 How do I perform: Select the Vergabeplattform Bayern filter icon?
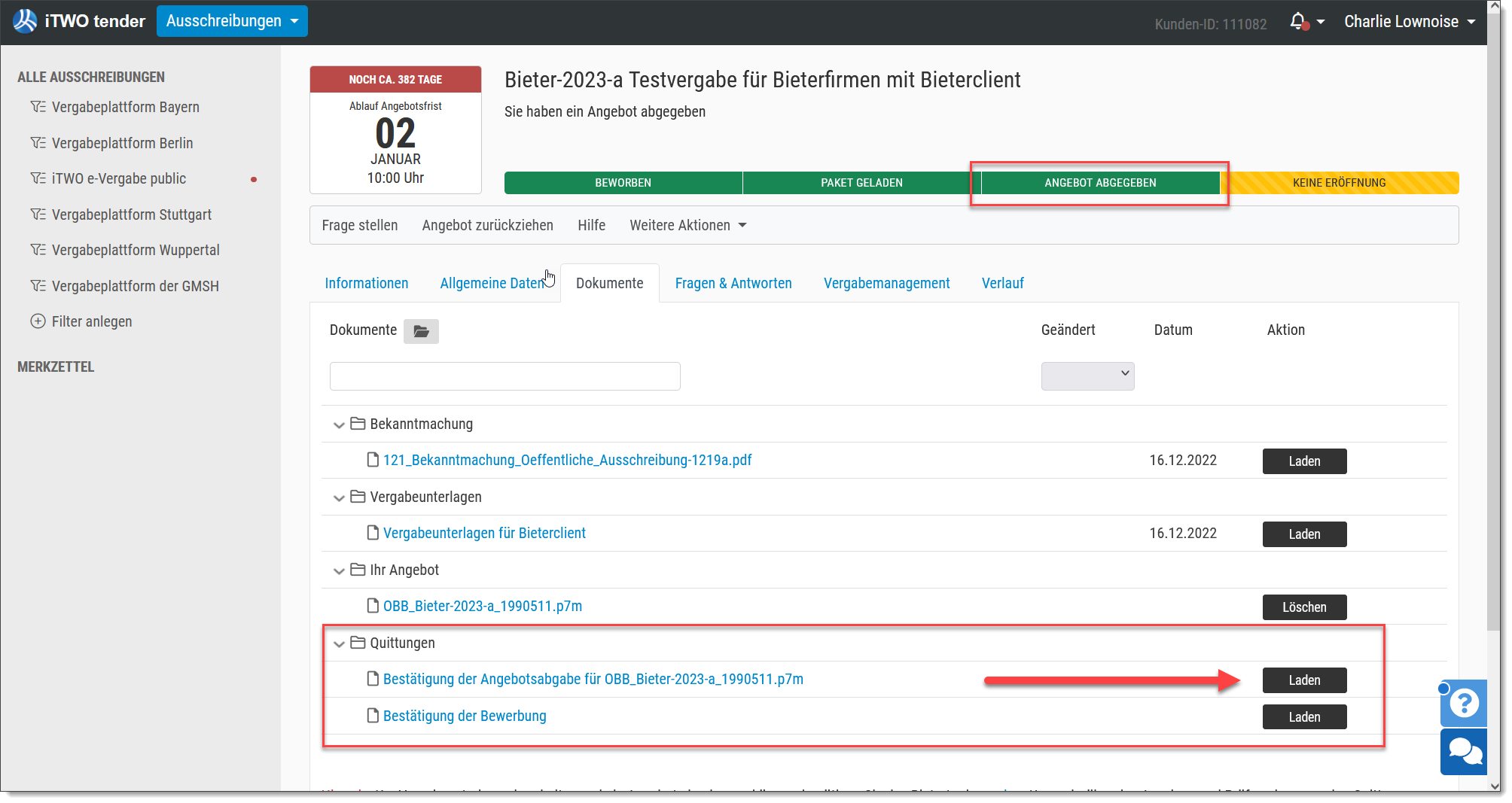coord(38,107)
